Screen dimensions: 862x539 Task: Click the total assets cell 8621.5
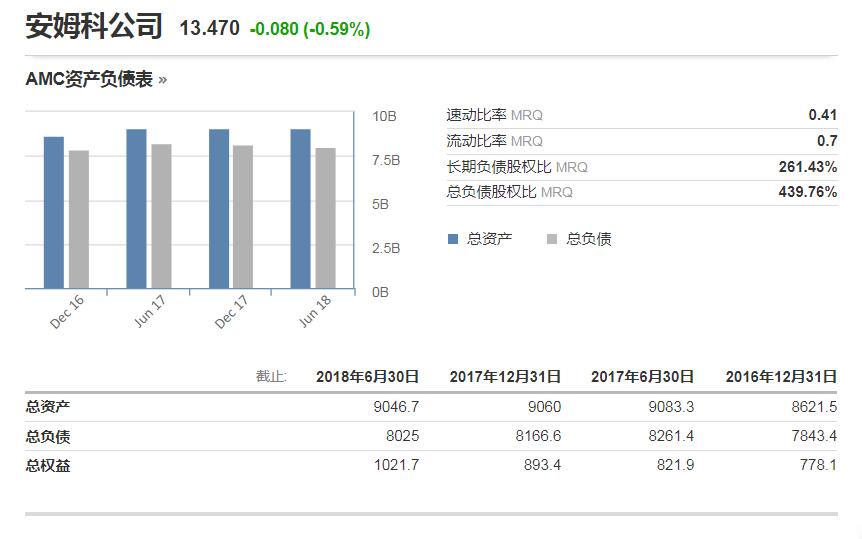(x=814, y=407)
